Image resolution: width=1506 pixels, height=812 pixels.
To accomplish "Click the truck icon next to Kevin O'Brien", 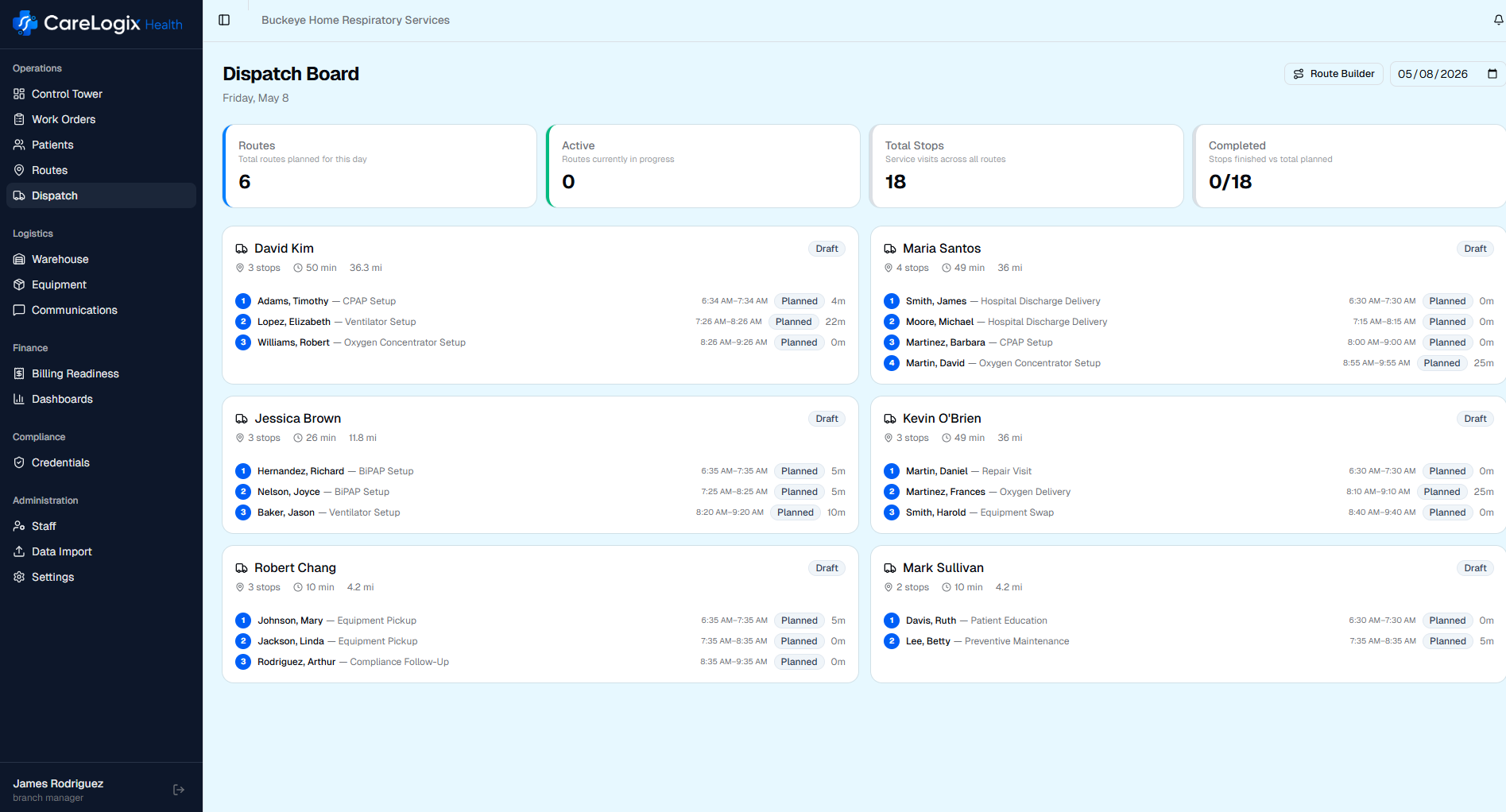I will 890,419.
